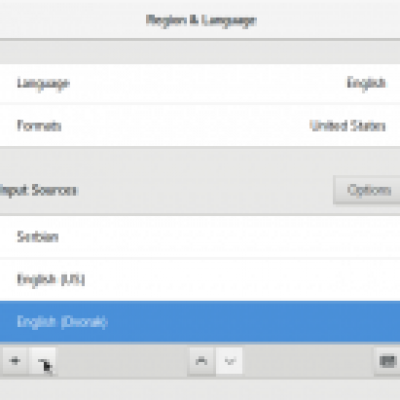
Task: Move selected input source up
Action: [x=202, y=361]
